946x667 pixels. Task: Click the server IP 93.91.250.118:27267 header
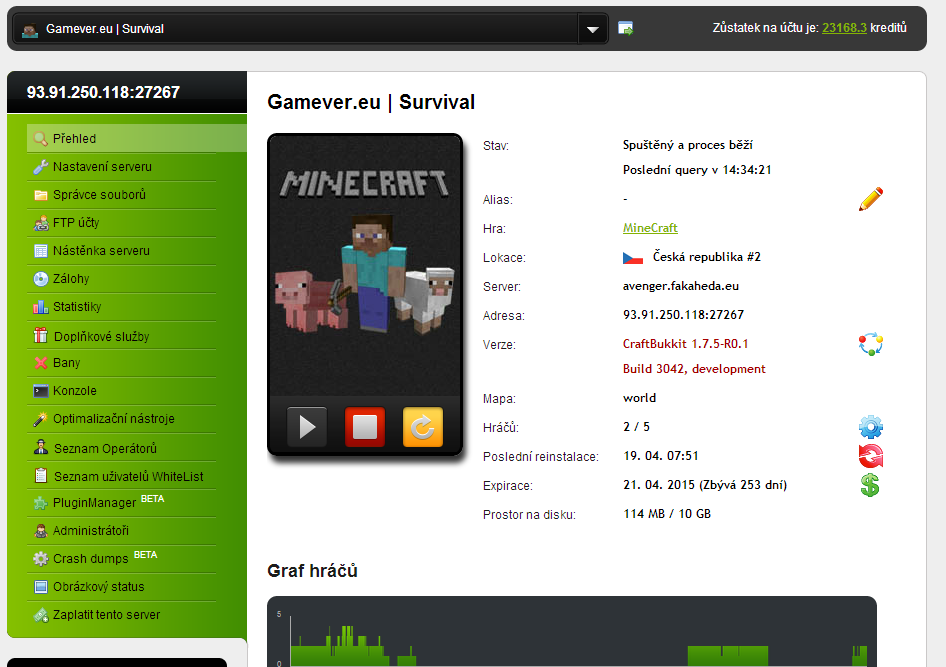[103, 92]
